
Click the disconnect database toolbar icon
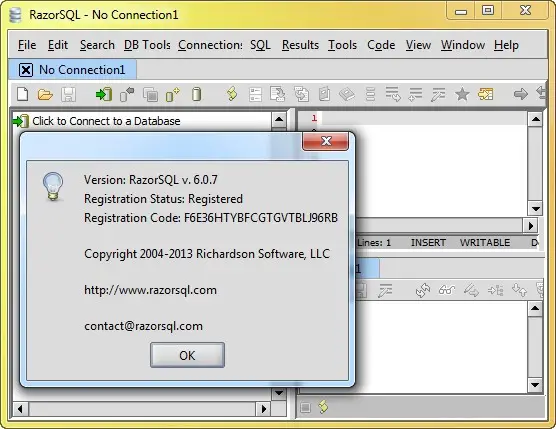127,94
